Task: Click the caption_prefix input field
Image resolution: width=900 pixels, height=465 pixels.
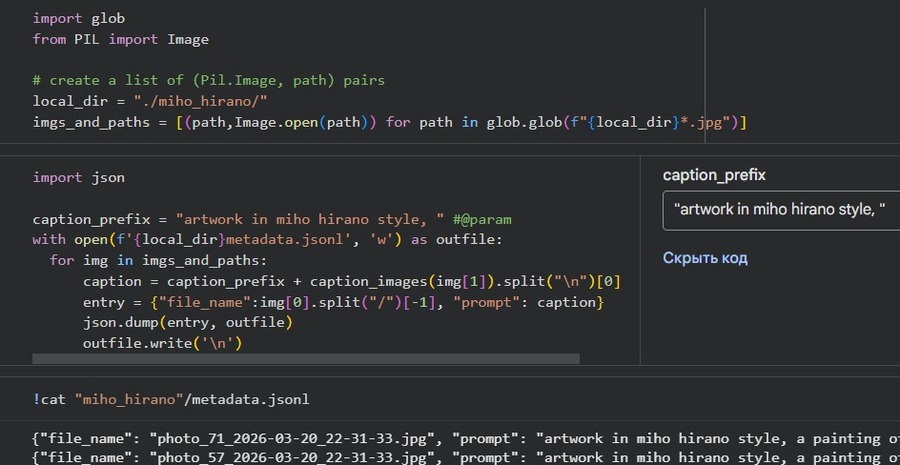Action: (x=781, y=211)
